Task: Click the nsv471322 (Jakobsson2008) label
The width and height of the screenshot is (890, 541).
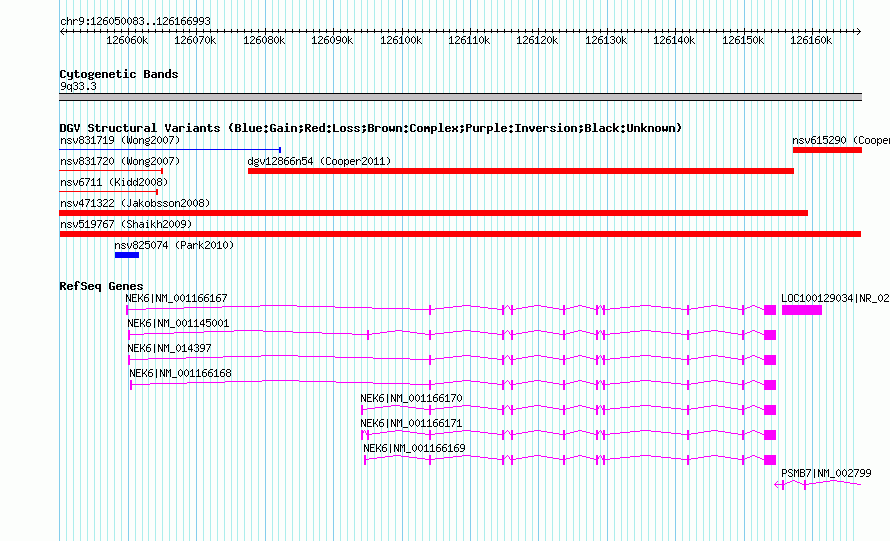Action: coord(135,203)
